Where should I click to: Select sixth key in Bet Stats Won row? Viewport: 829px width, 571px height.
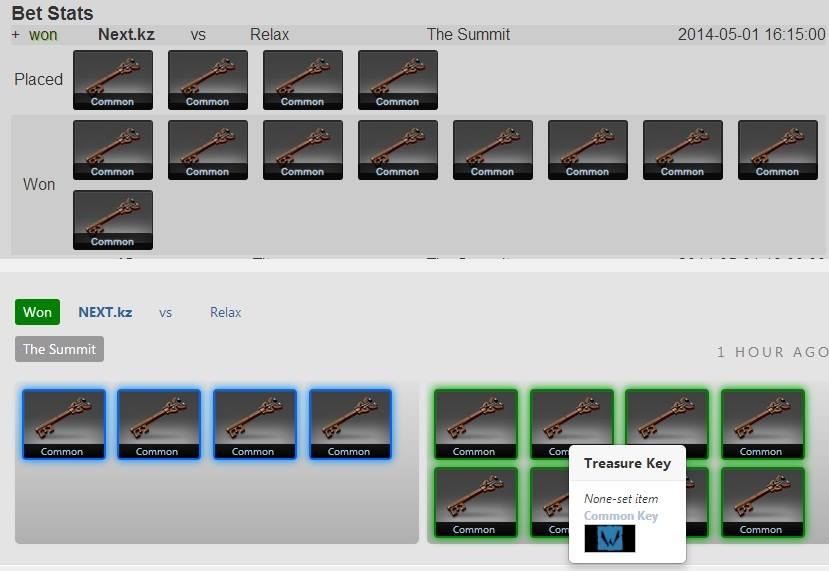[x=588, y=150]
